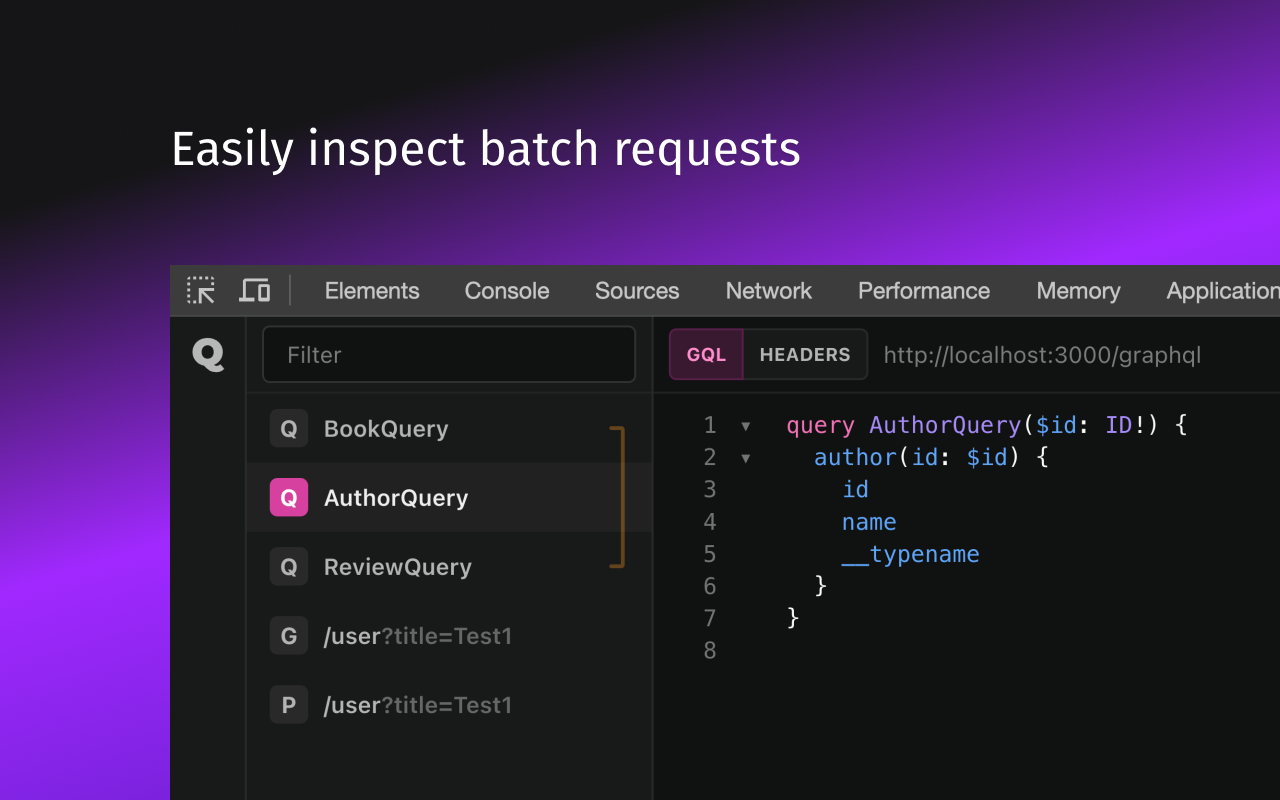Open the GET /user?title=Test1 request
This screenshot has width=1280, height=800.
449,636
